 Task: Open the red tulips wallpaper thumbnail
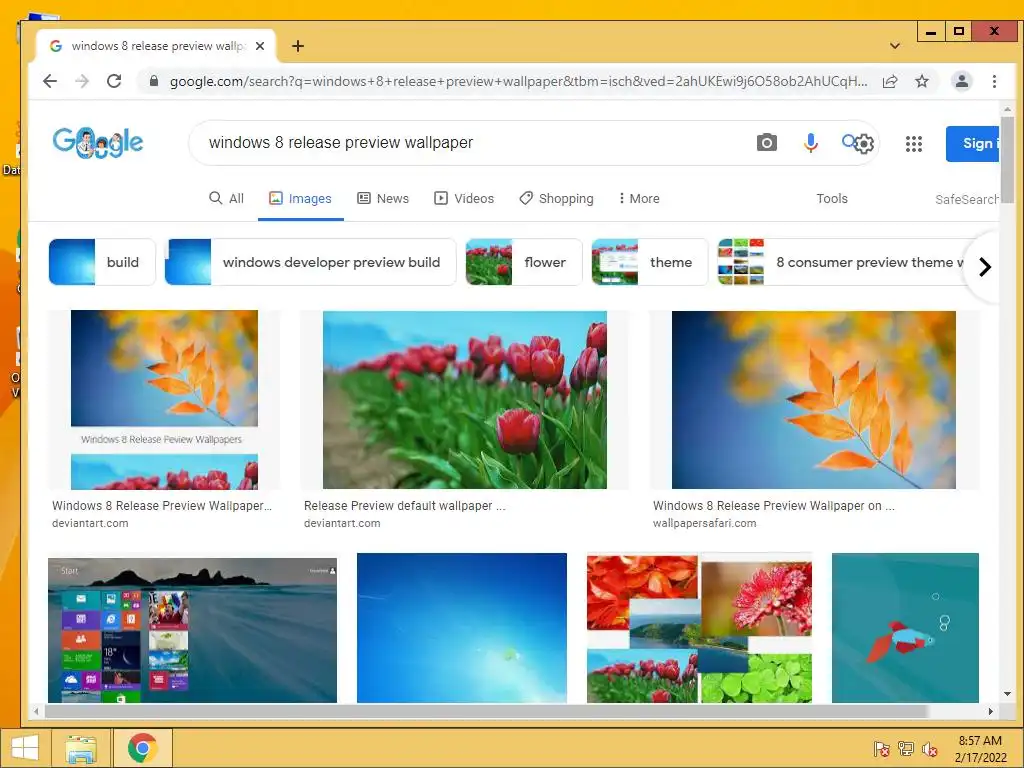click(464, 400)
